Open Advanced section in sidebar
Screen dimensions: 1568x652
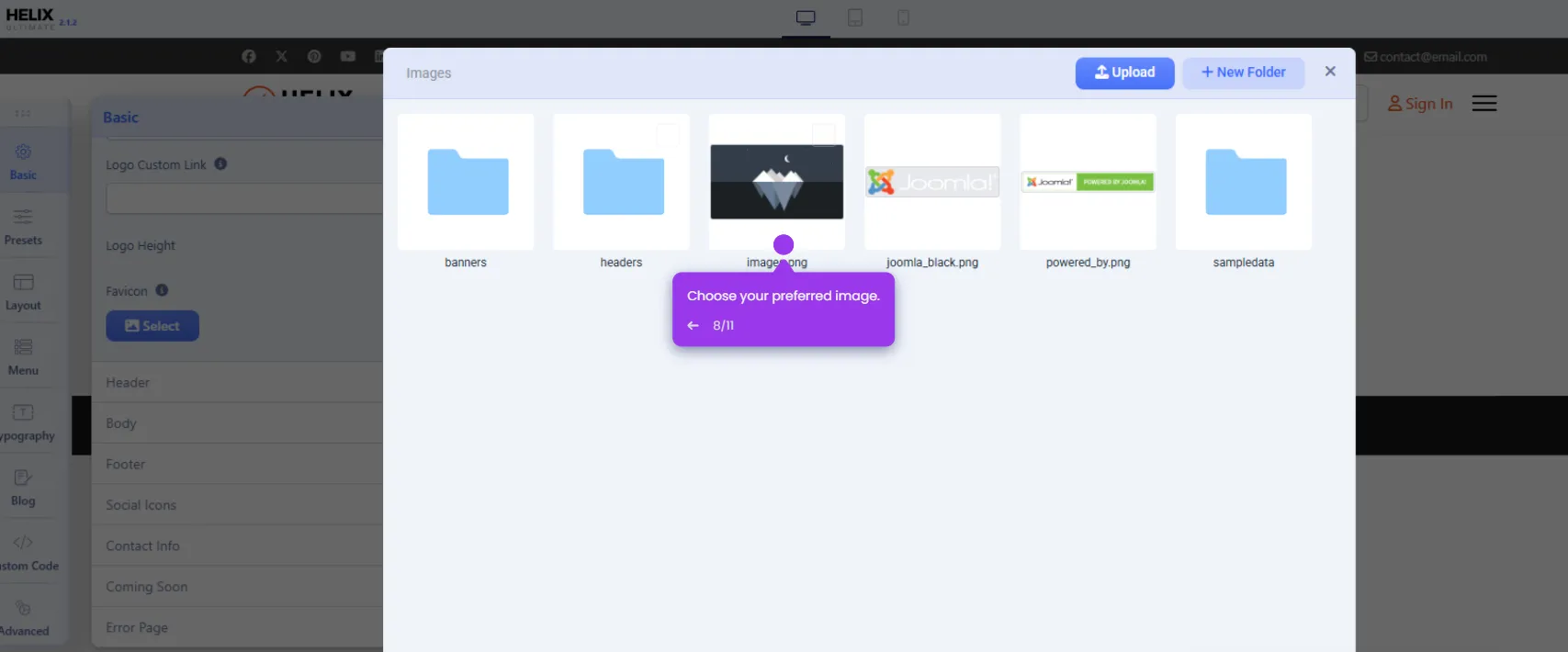point(23,618)
